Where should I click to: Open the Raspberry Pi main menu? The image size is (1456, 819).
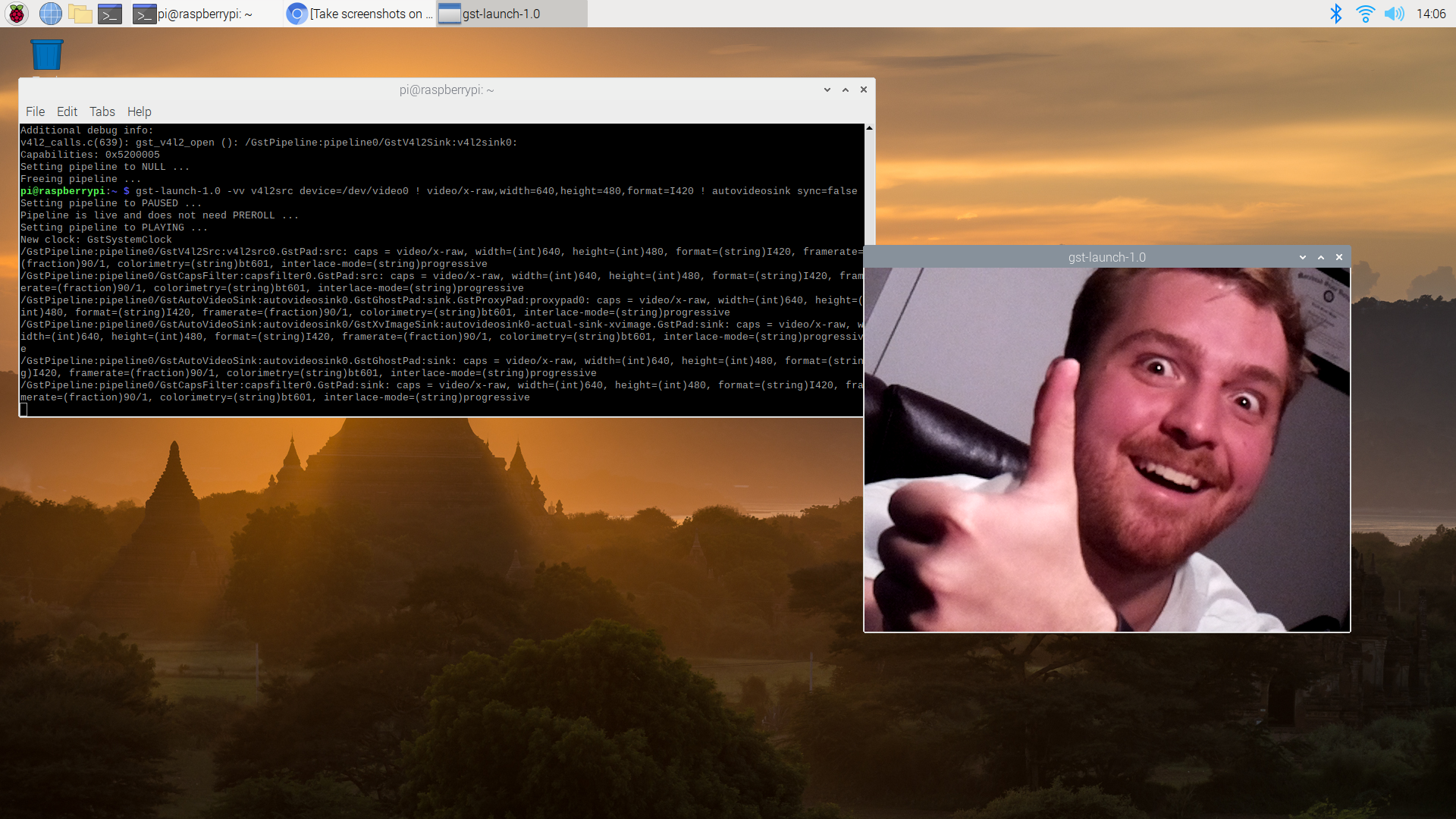(17, 14)
